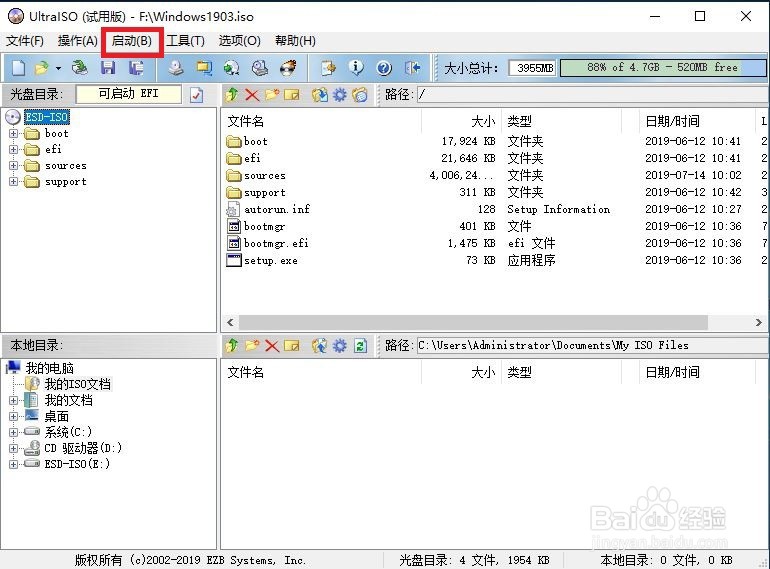The image size is (770, 569).
Task: Select ESD-ISO root in disc tree
Action: 47,117
